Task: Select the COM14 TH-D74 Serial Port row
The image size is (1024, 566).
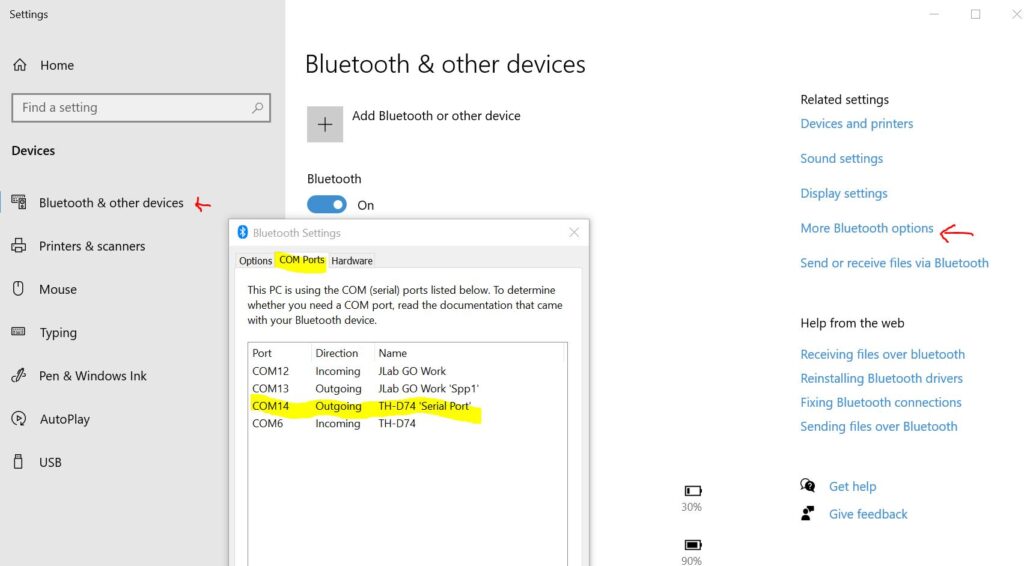Action: click(400, 407)
